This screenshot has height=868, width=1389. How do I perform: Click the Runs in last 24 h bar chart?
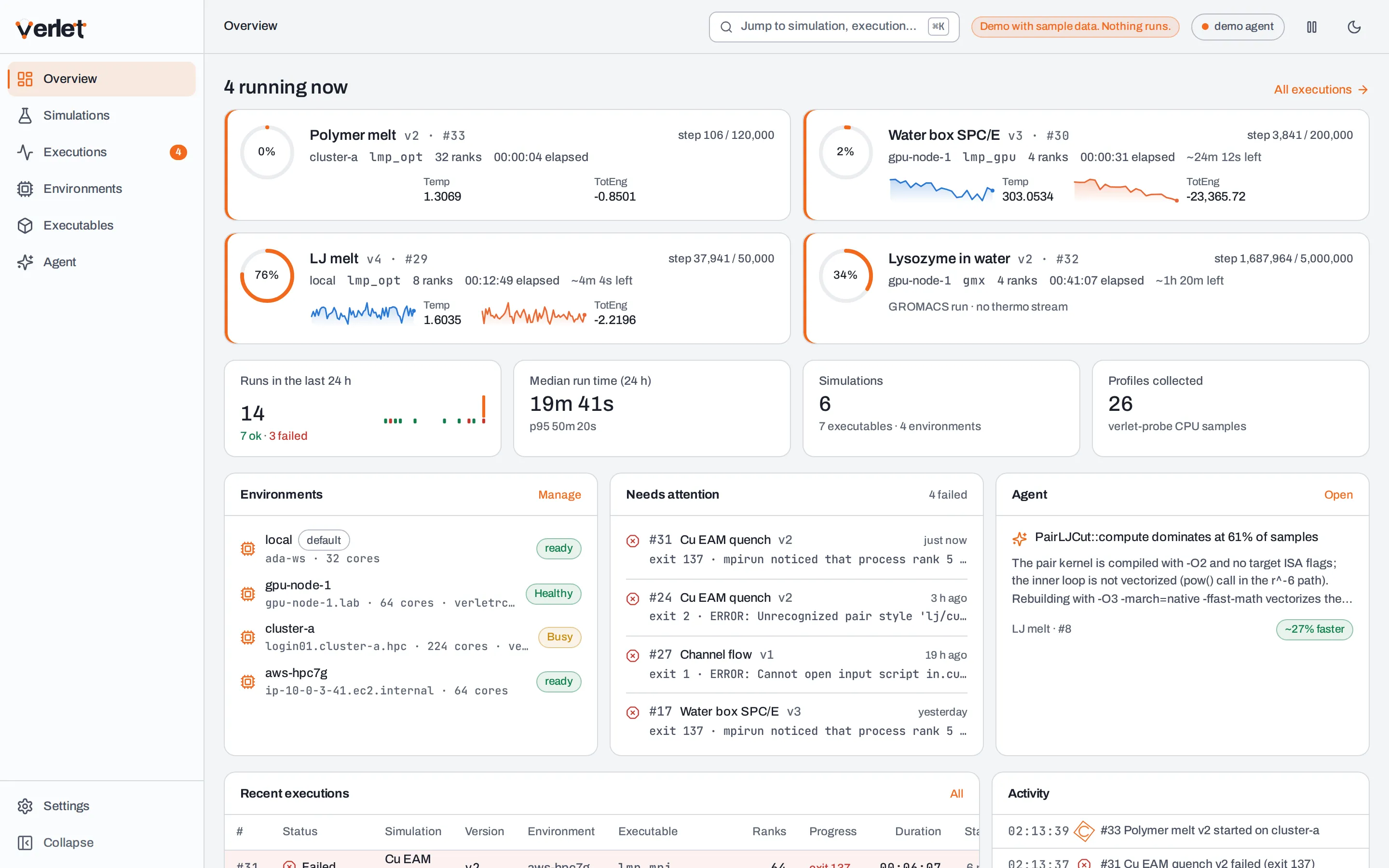click(435, 410)
